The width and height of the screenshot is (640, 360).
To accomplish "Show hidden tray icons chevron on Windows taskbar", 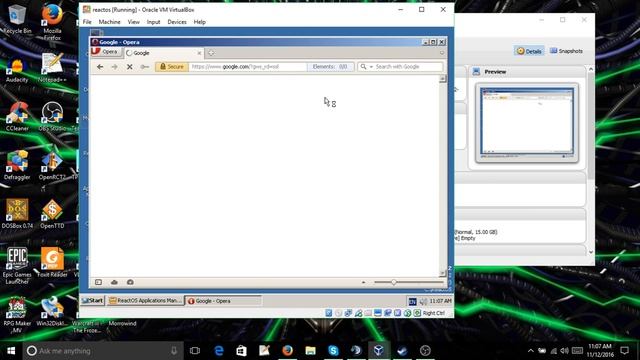I will [x=531, y=351].
